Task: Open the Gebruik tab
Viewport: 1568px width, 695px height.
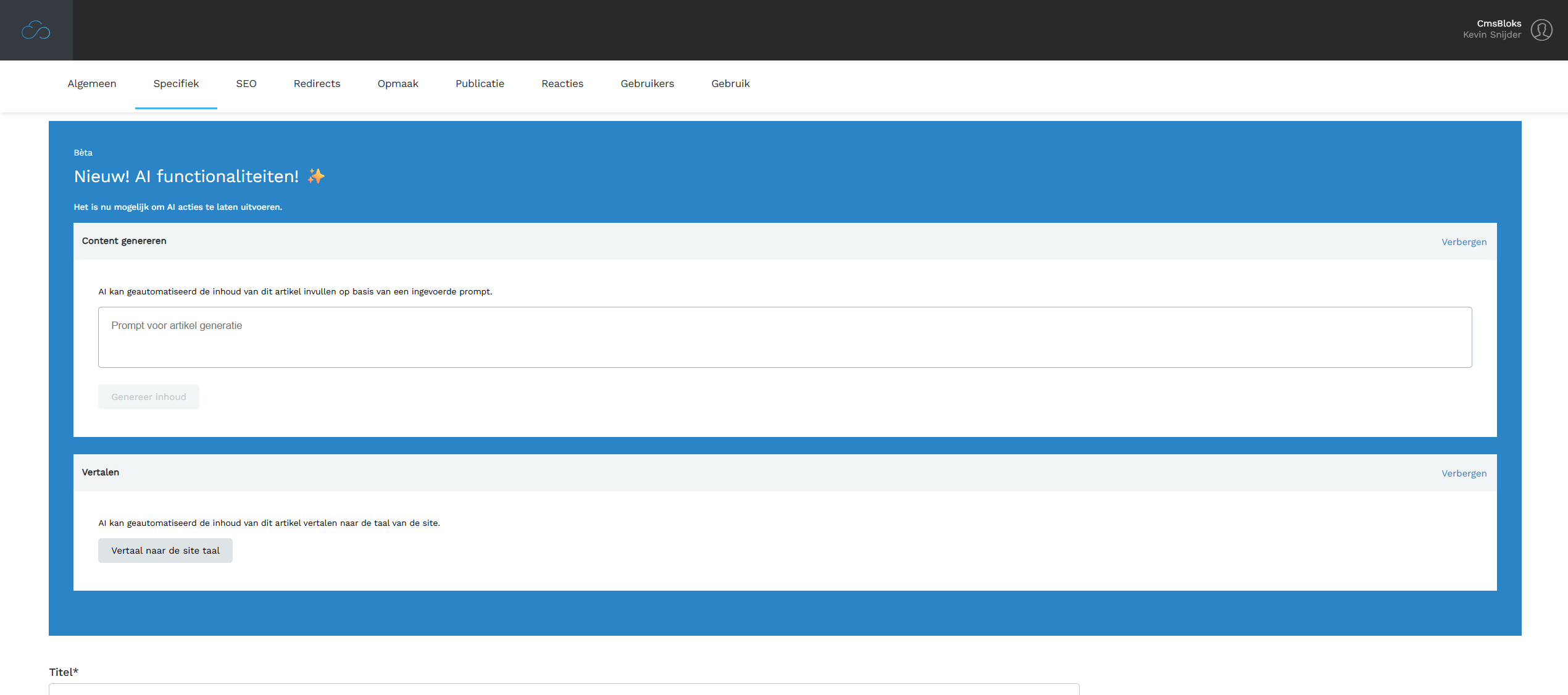Action: (x=730, y=84)
